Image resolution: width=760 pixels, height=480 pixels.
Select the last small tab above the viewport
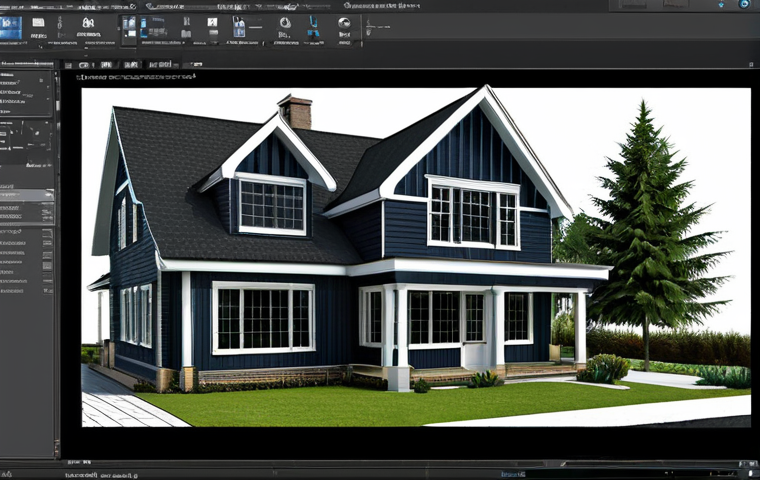click(x=196, y=64)
